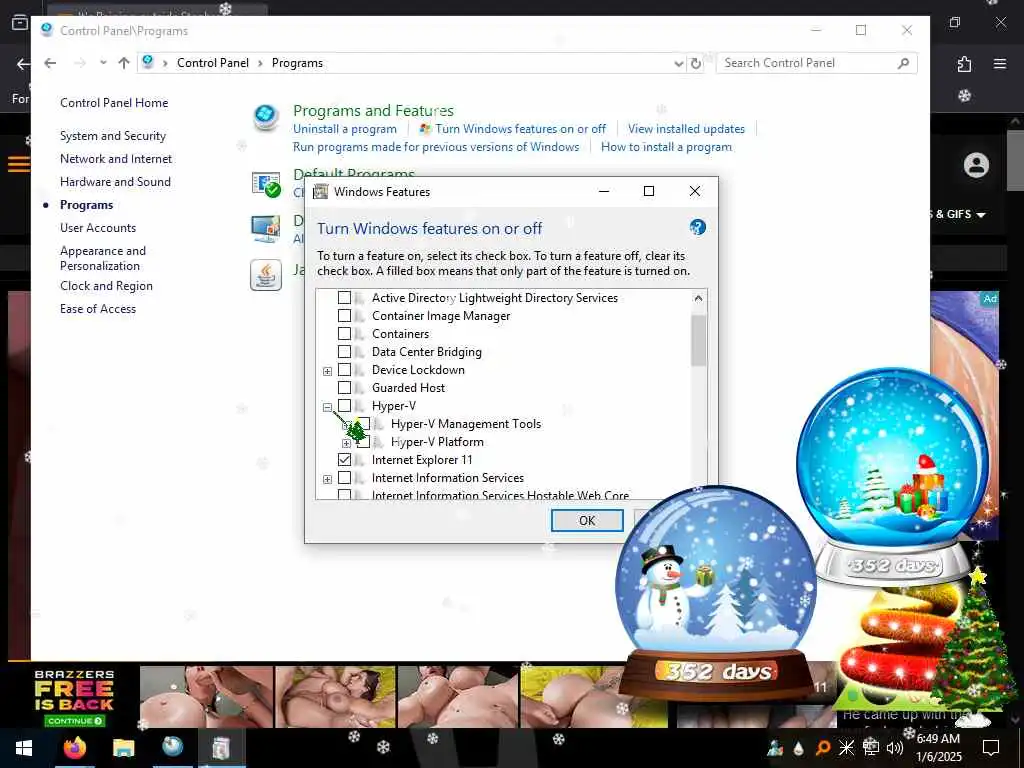
Task: Open Network and Internet category
Action: point(116,159)
